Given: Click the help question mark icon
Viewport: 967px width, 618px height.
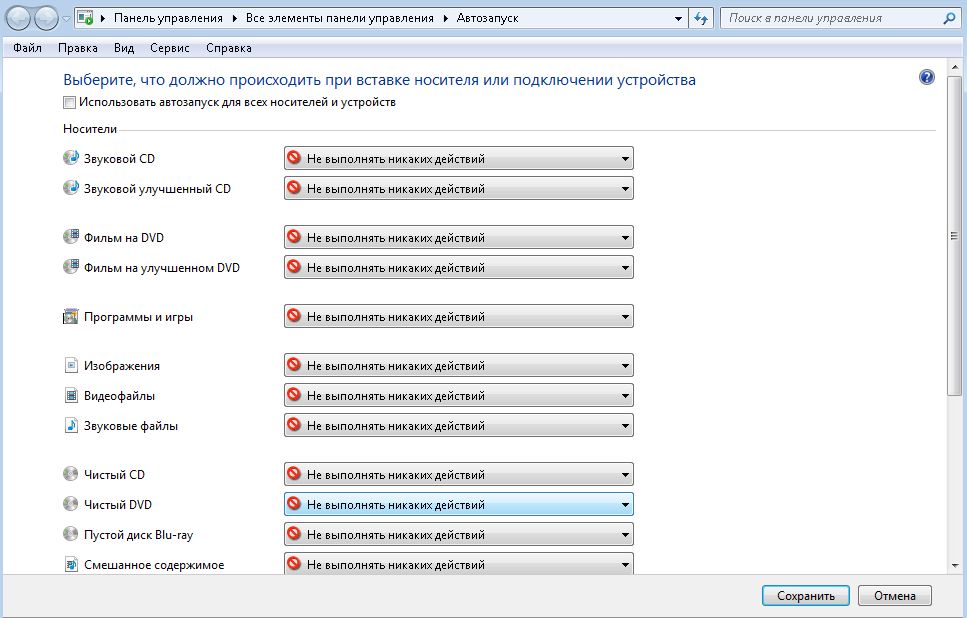Looking at the screenshot, I should 926,78.
